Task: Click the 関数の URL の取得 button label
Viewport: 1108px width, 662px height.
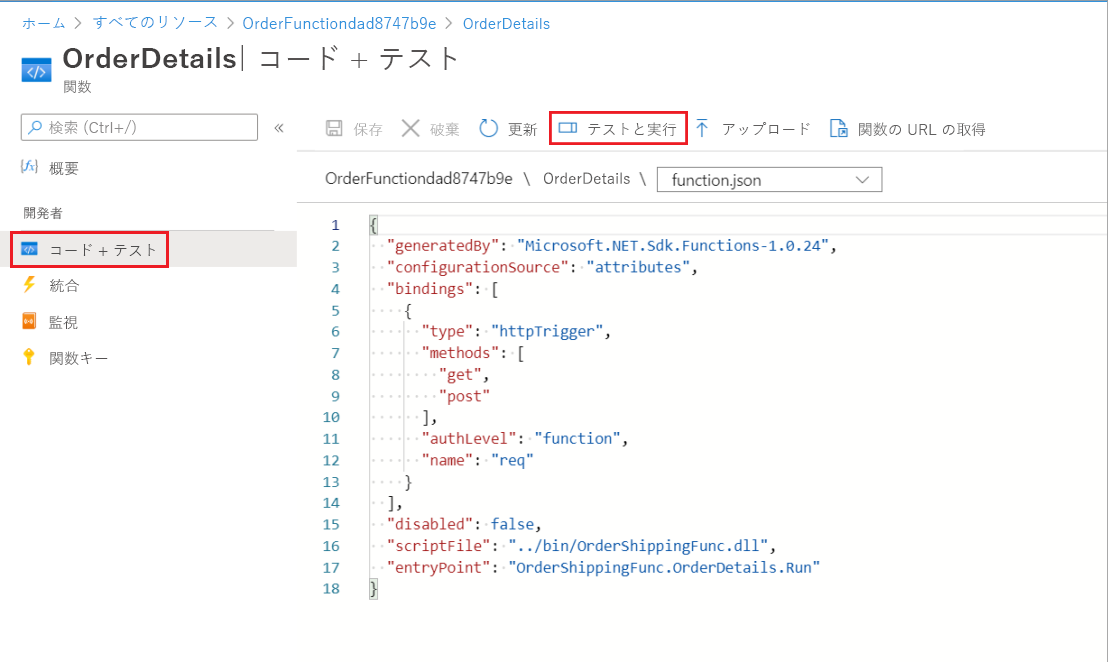Action: [921, 129]
